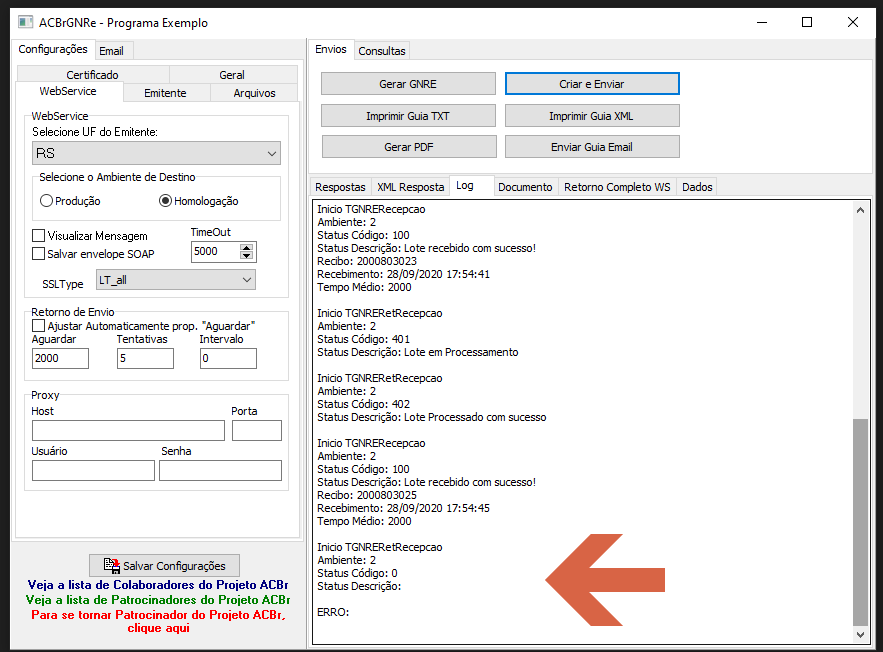This screenshot has width=883, height=652.
Task: Switch to the Consultas tab
Action: tap(382, 51)
